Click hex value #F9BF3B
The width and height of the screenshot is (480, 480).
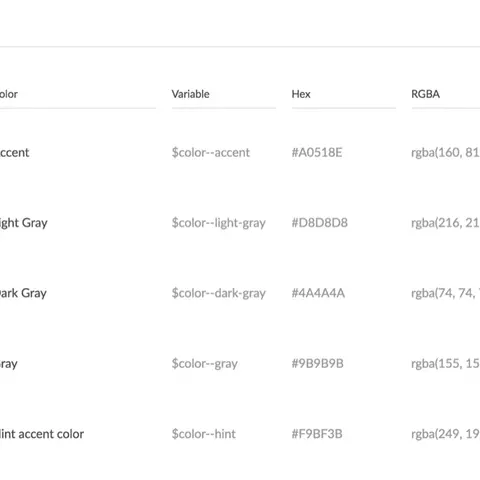317,434
